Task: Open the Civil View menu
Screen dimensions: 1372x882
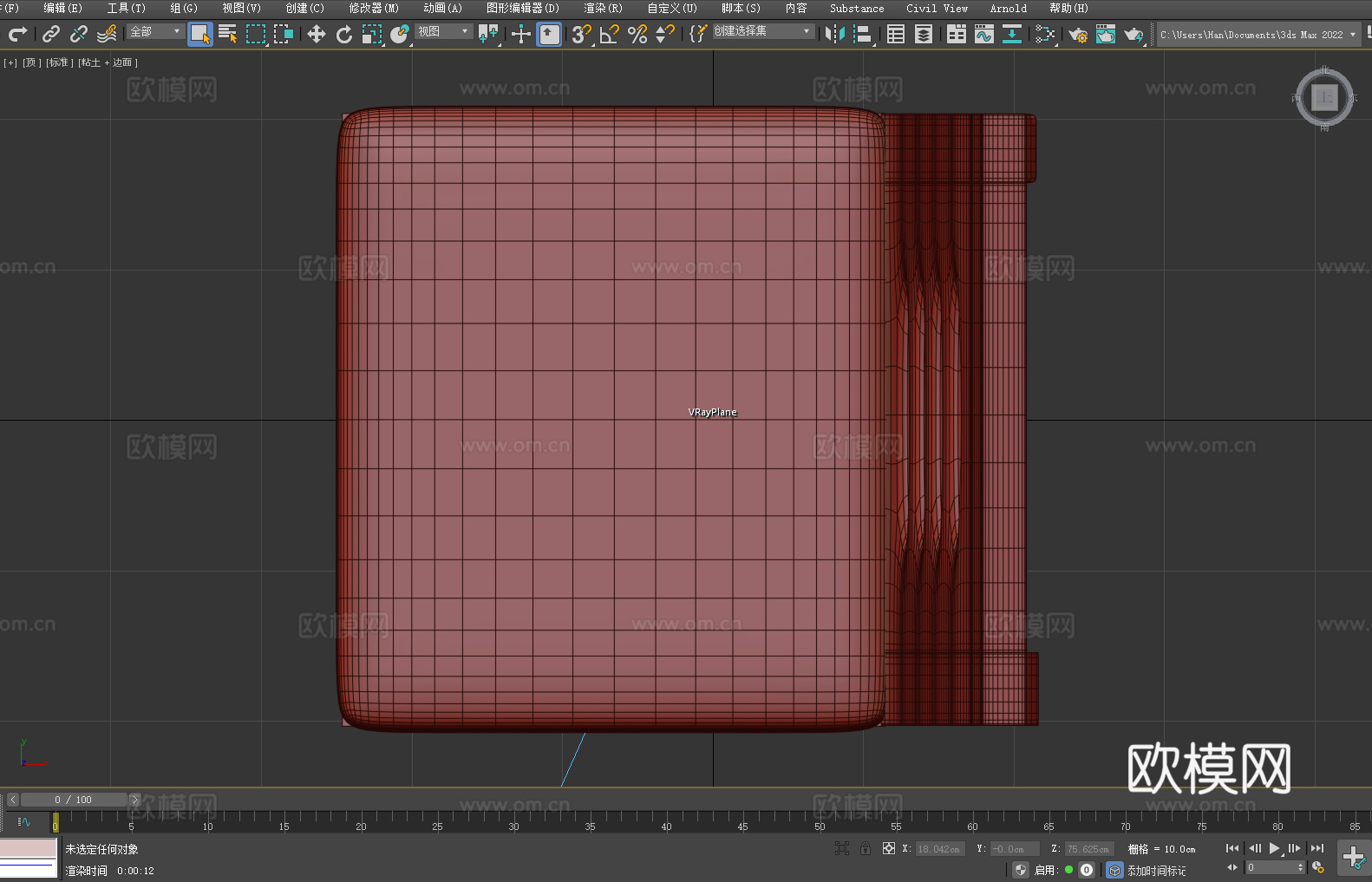Action: click(937, 9)
